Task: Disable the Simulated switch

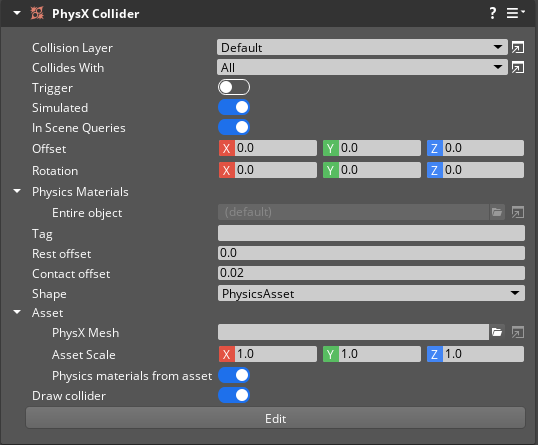Action: click(x=234, y=107)
